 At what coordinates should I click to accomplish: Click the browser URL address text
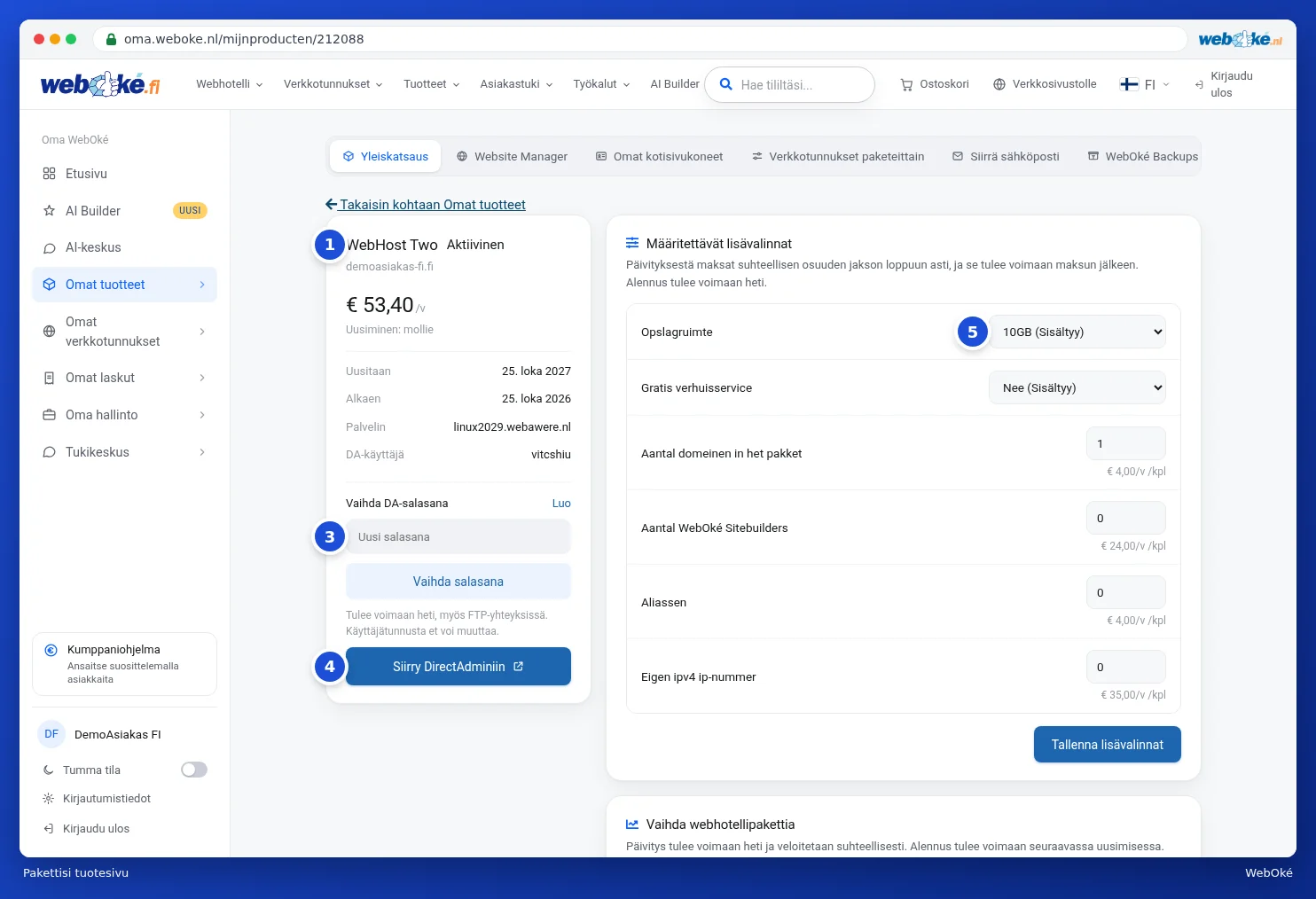[x=244, y=39]
